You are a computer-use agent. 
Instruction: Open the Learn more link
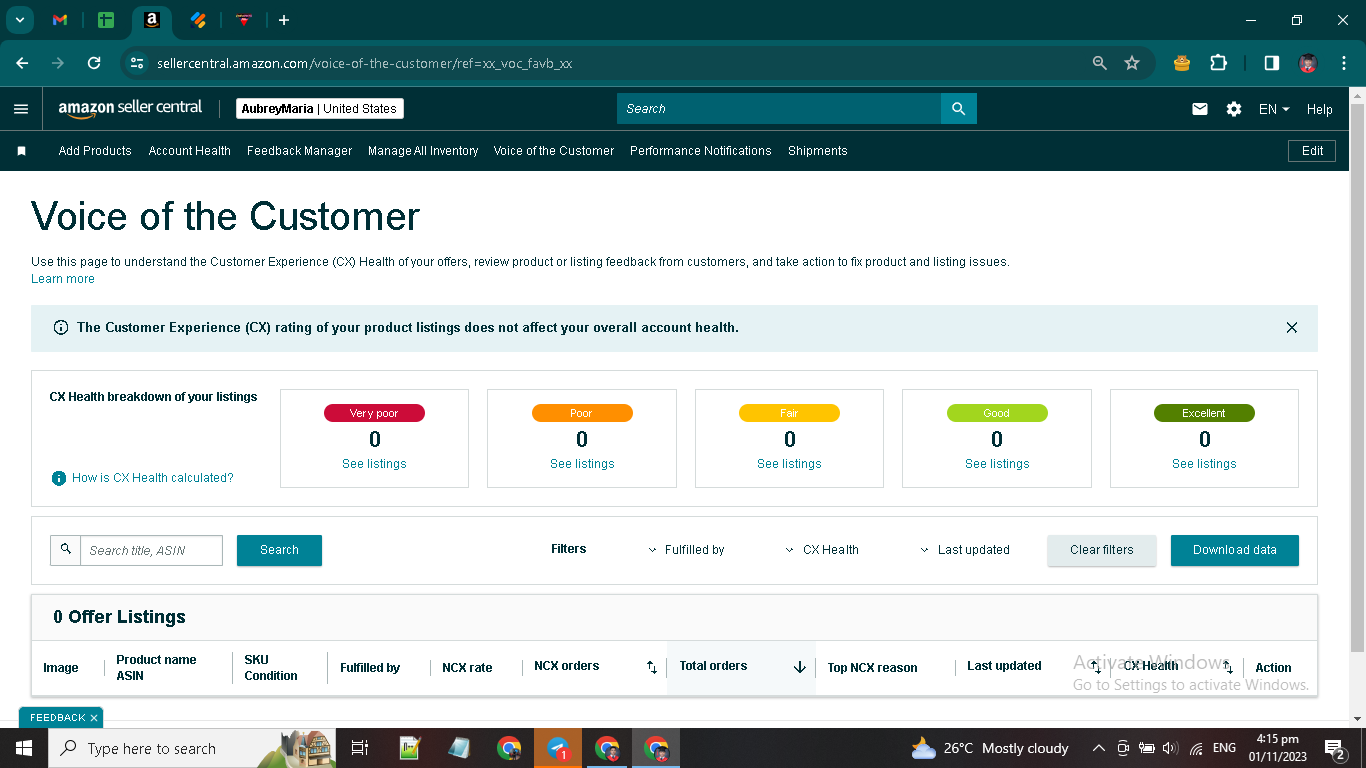63,279
